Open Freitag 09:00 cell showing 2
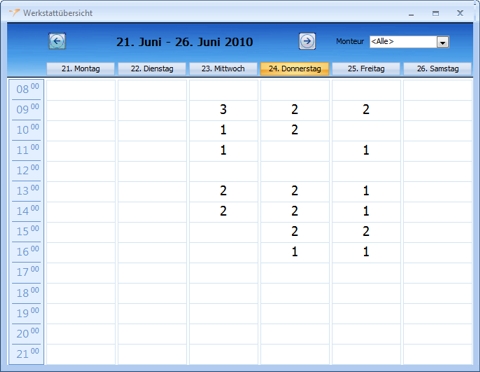This screenshot has height=372, width=480. [x=366, y=110]
